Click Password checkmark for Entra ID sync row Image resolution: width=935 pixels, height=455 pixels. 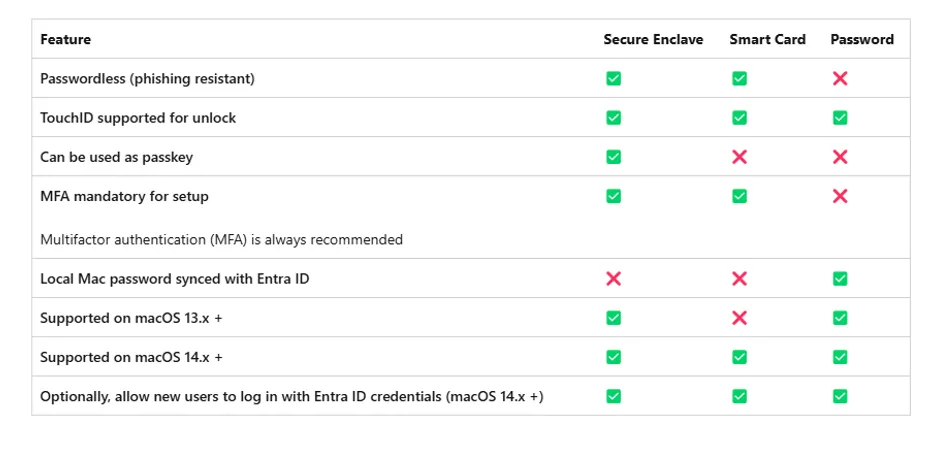[x=840, y=279]
